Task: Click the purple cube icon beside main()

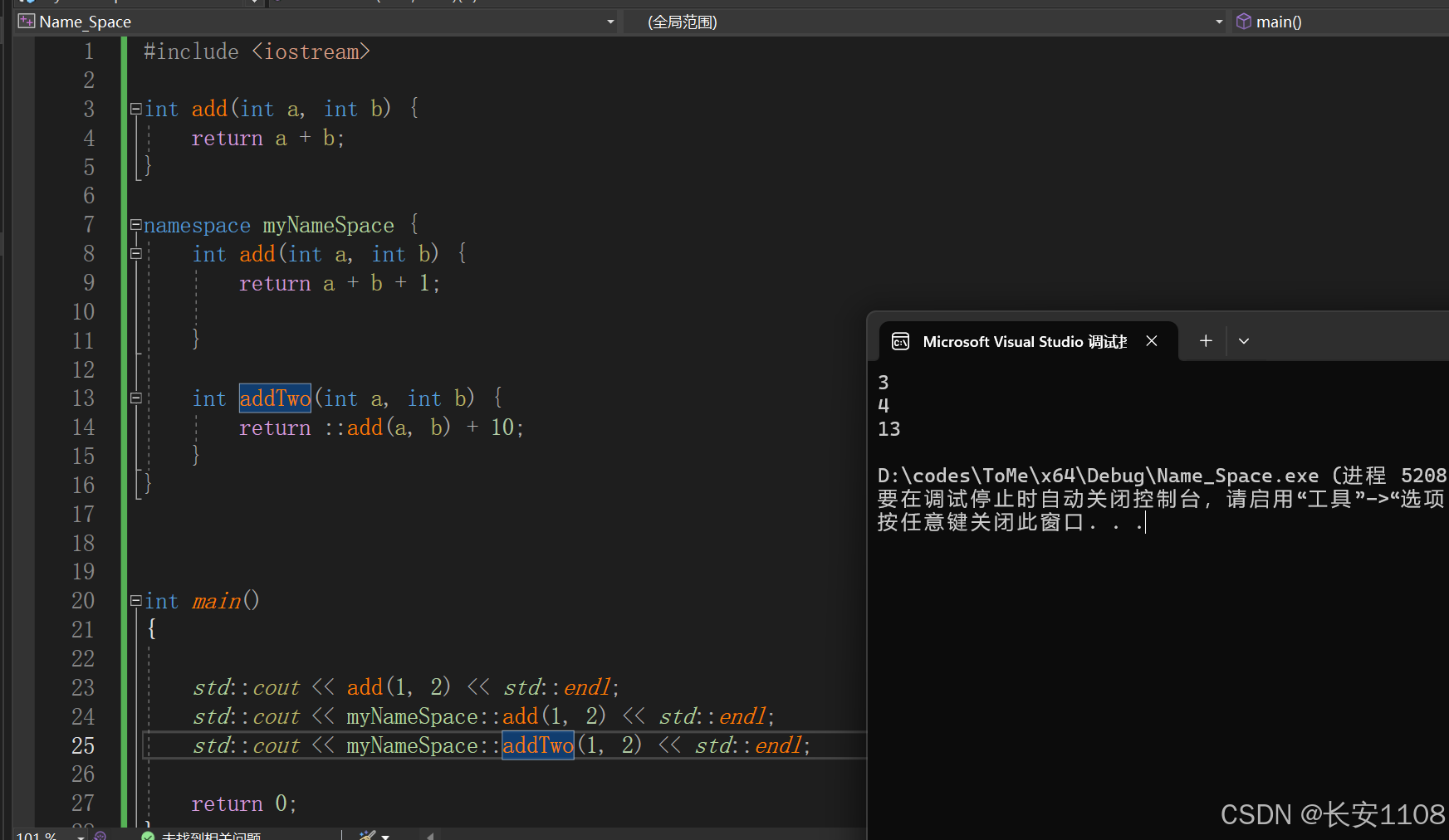Action: tap(1244, 22)
